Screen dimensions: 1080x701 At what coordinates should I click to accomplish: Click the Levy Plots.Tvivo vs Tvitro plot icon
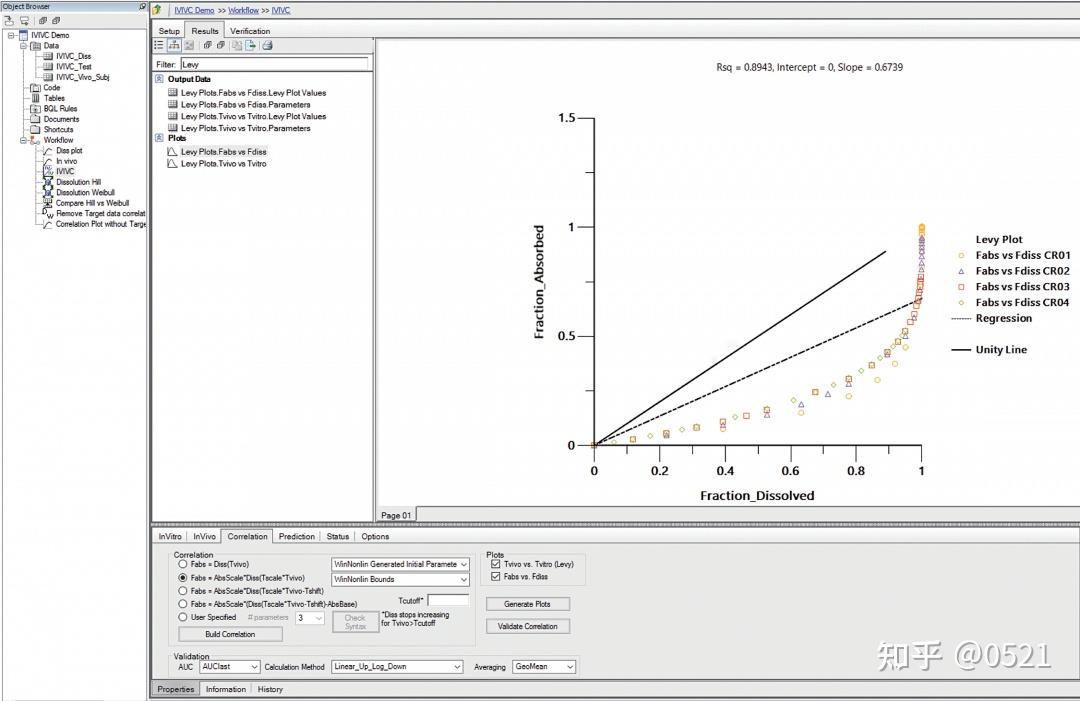point(172,164)
